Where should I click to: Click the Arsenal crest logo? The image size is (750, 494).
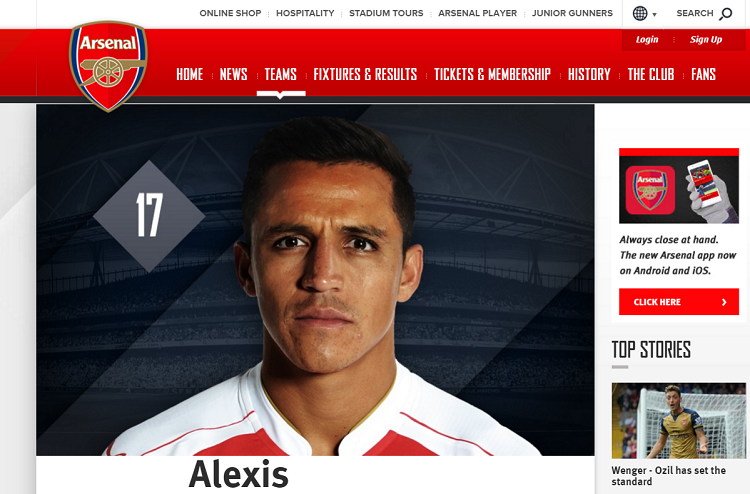[x=108, y=66]
